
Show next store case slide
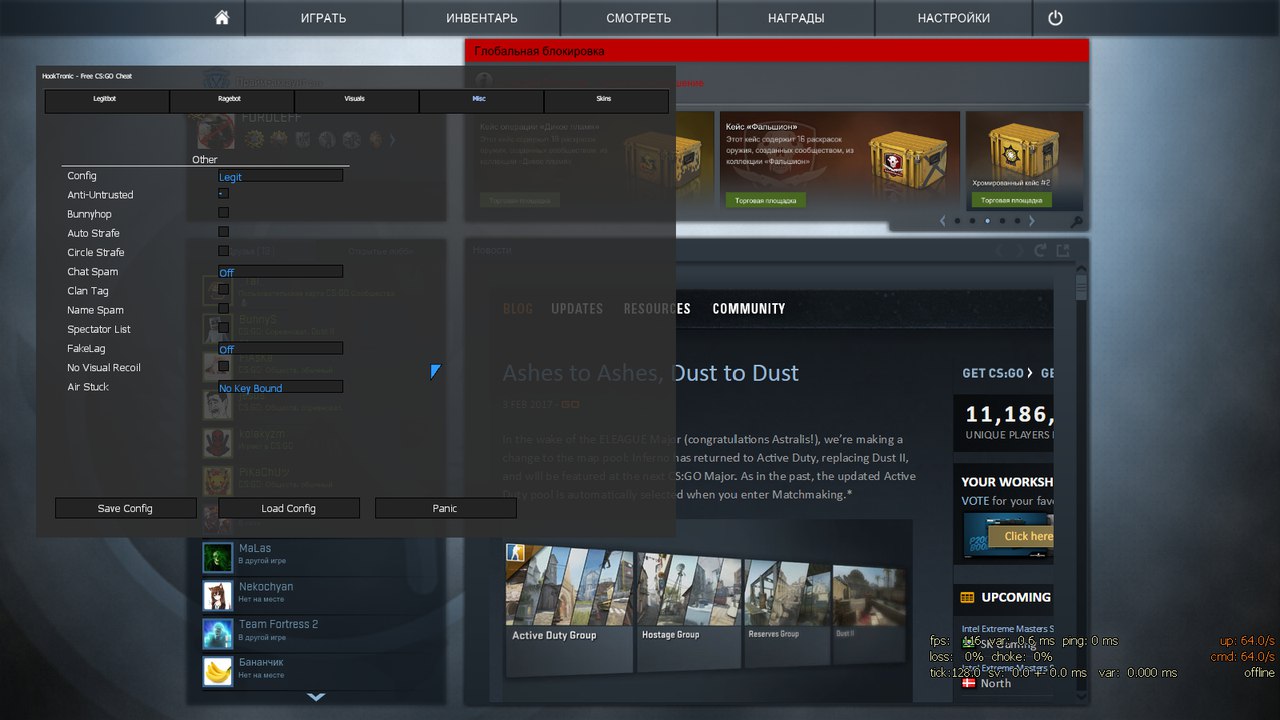pyautogui.click(x=1032, y=221)
